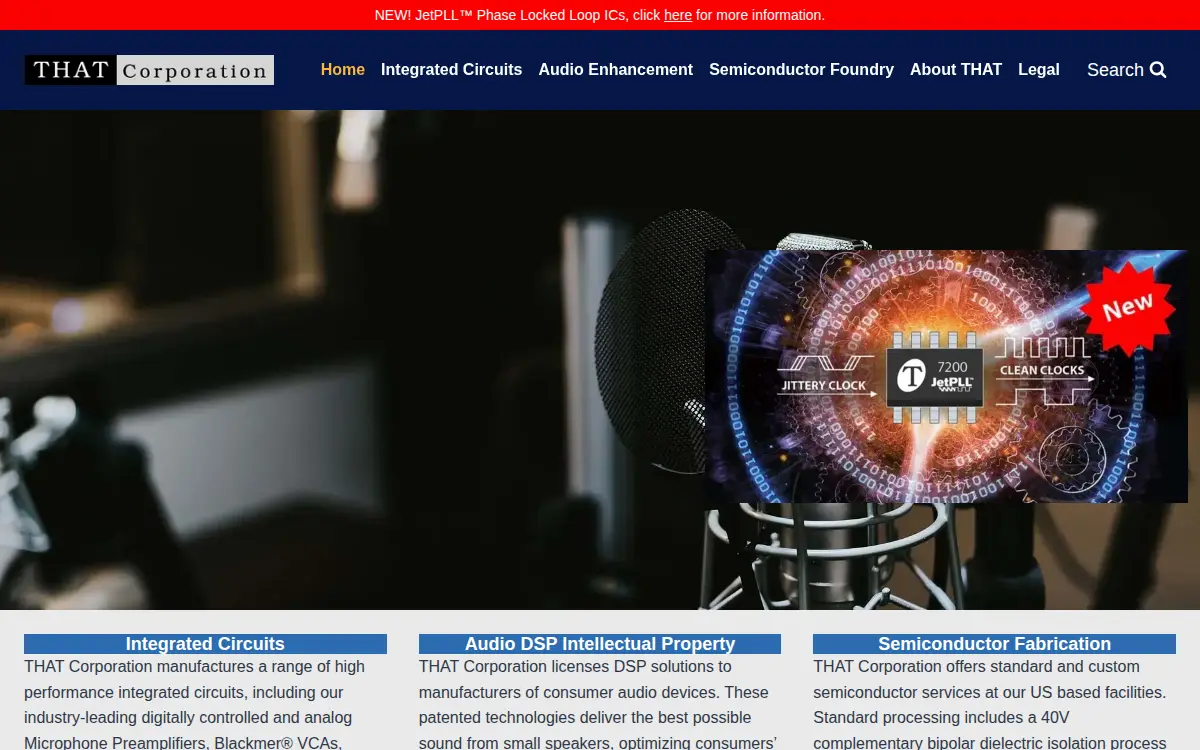Open the JetPLL 7200 promotional banner image
1200x750 pixels.
pyautogui.click(x=946, y=376)
